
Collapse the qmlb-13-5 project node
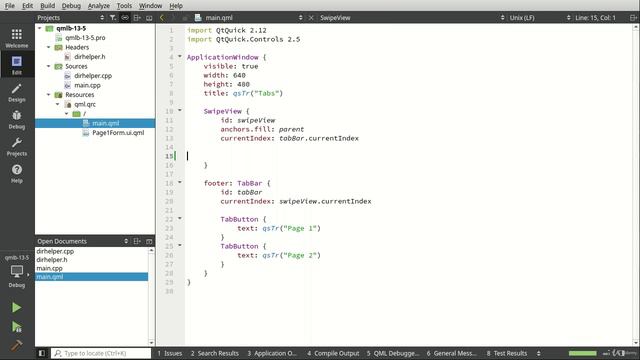pos(40,28)
